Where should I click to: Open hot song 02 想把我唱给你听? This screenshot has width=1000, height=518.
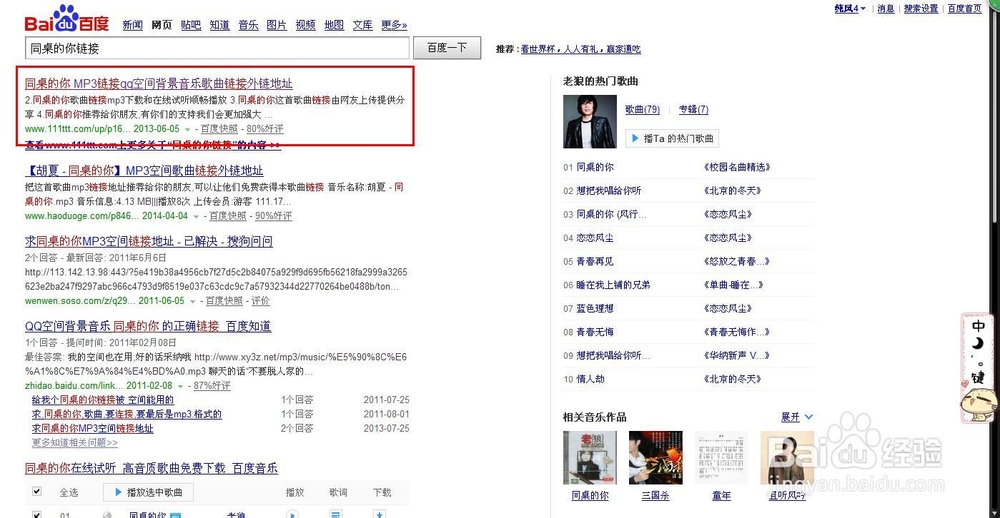[609, 191]
